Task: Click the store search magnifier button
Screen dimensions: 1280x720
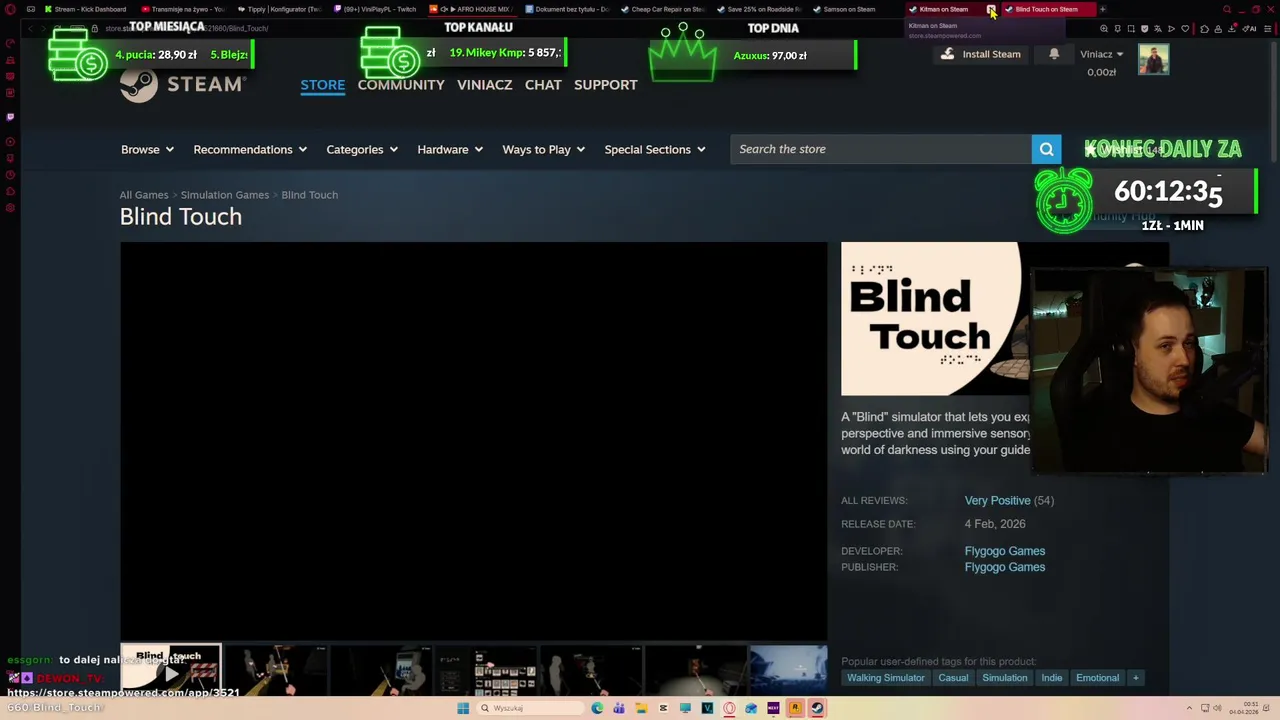Action: tap(1046, 149)
